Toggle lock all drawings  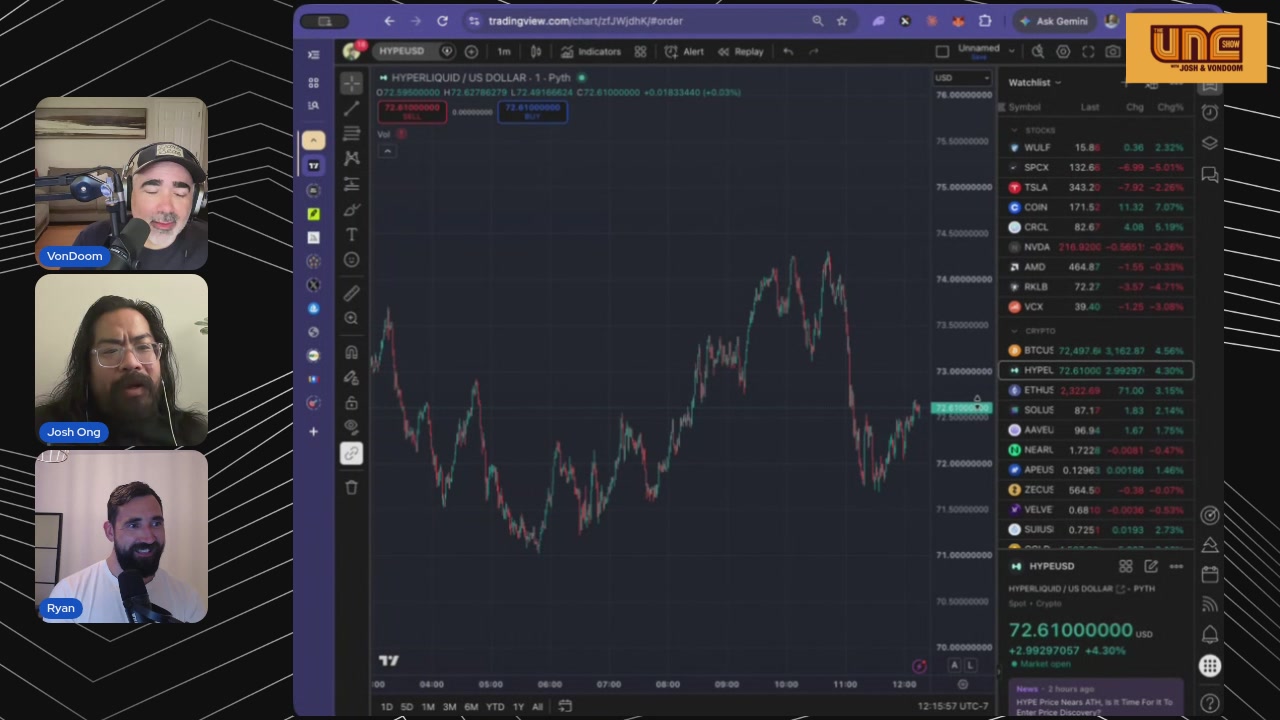[351, 403]
